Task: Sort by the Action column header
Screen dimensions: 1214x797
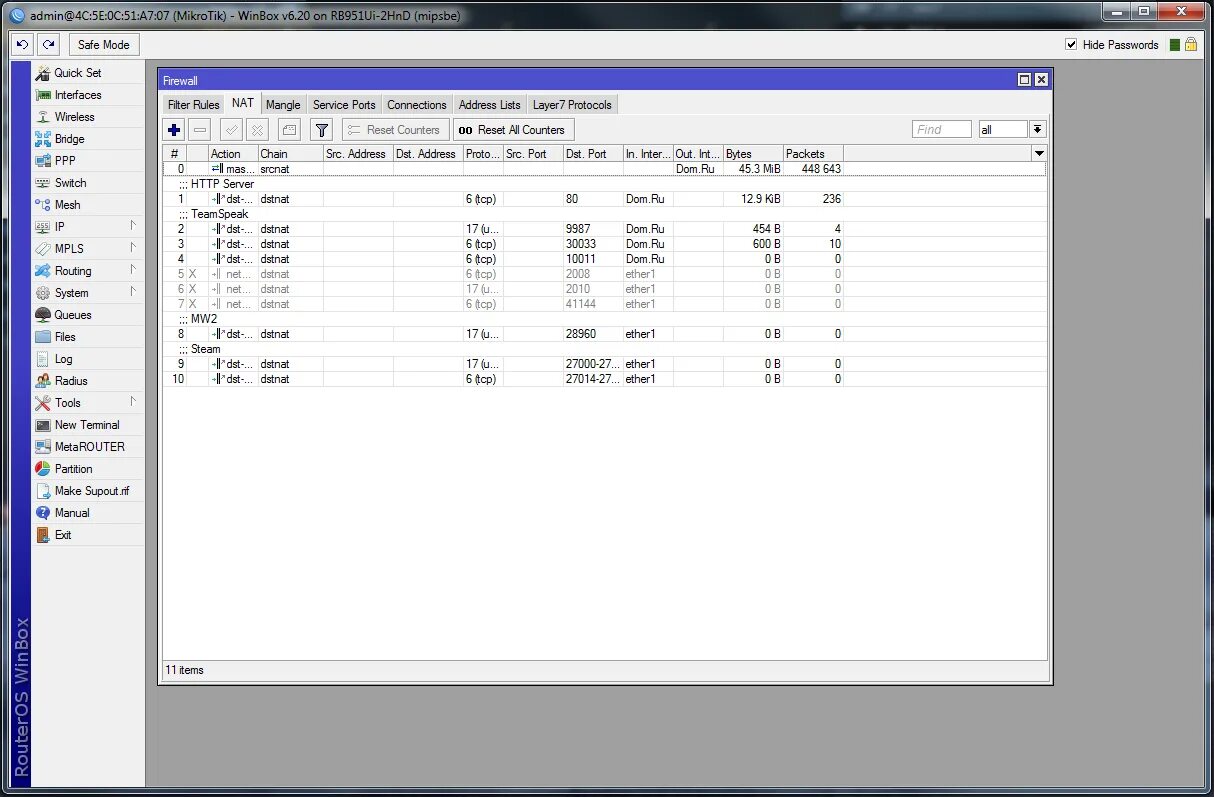Action: pos(233,153)
